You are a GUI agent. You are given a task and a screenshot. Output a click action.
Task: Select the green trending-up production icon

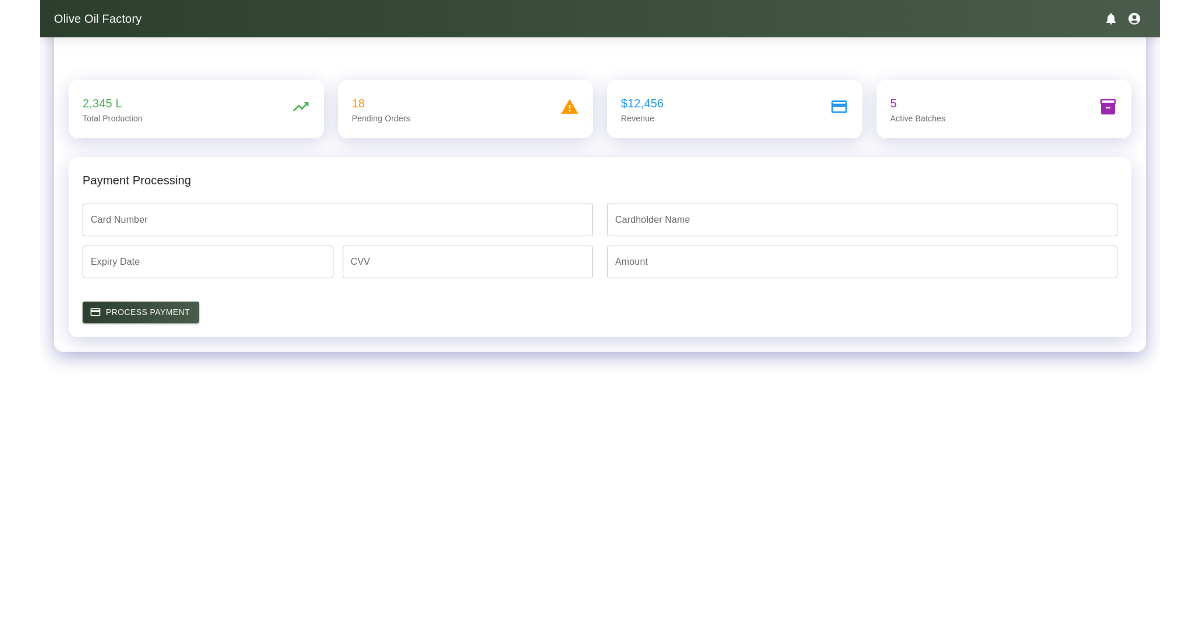click(x=300, y=106)
